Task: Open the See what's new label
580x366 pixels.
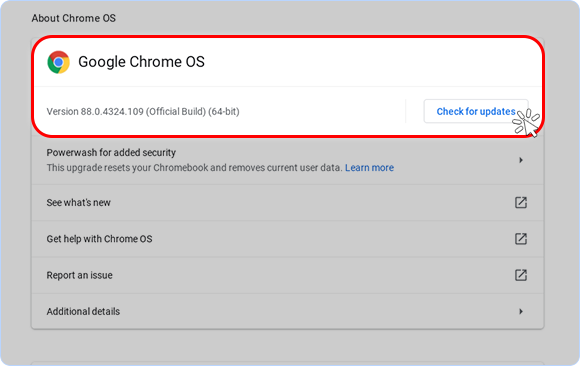Action: [x=78, y=202]
